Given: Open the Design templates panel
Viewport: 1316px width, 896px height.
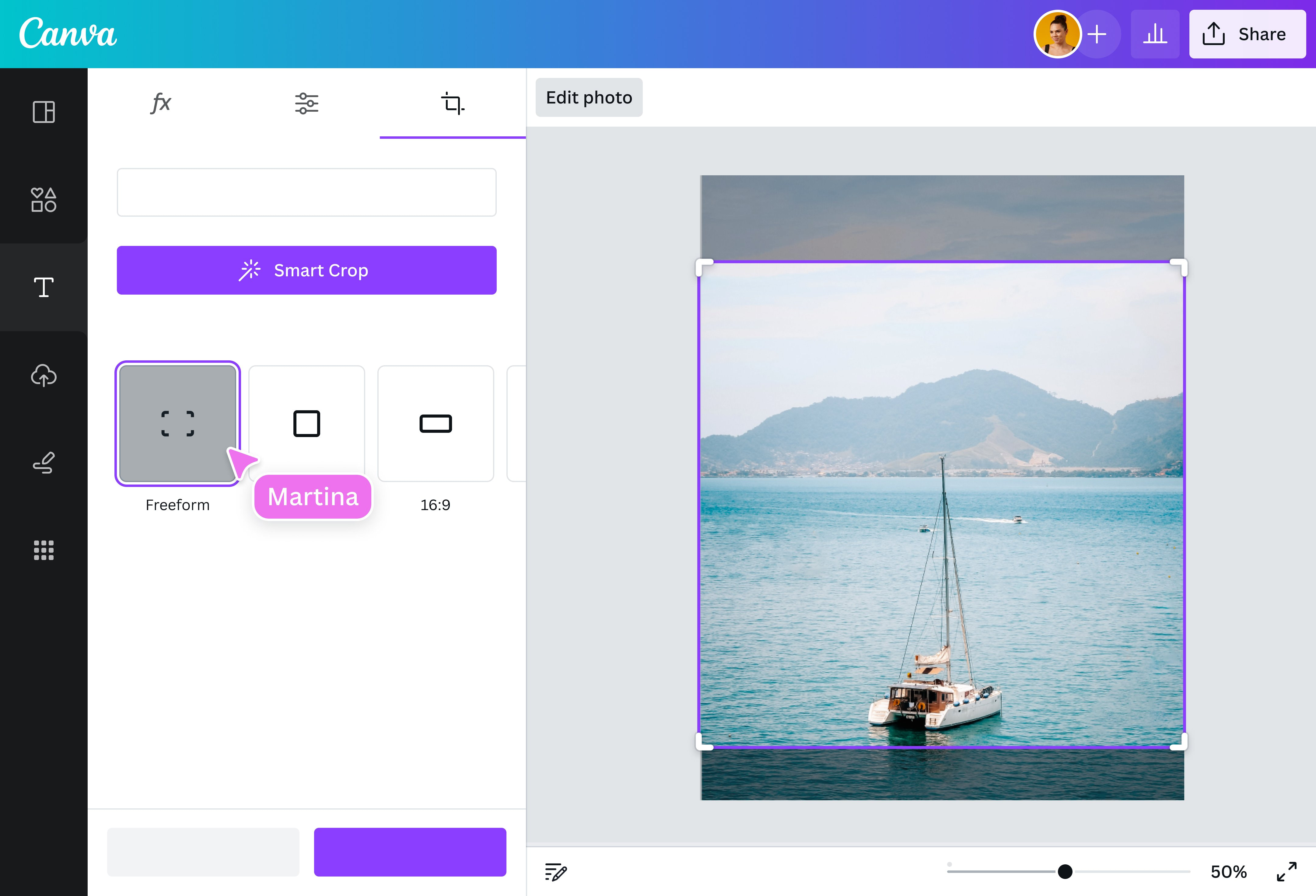Looking at the screenshot, I should [x=44, y=112].
